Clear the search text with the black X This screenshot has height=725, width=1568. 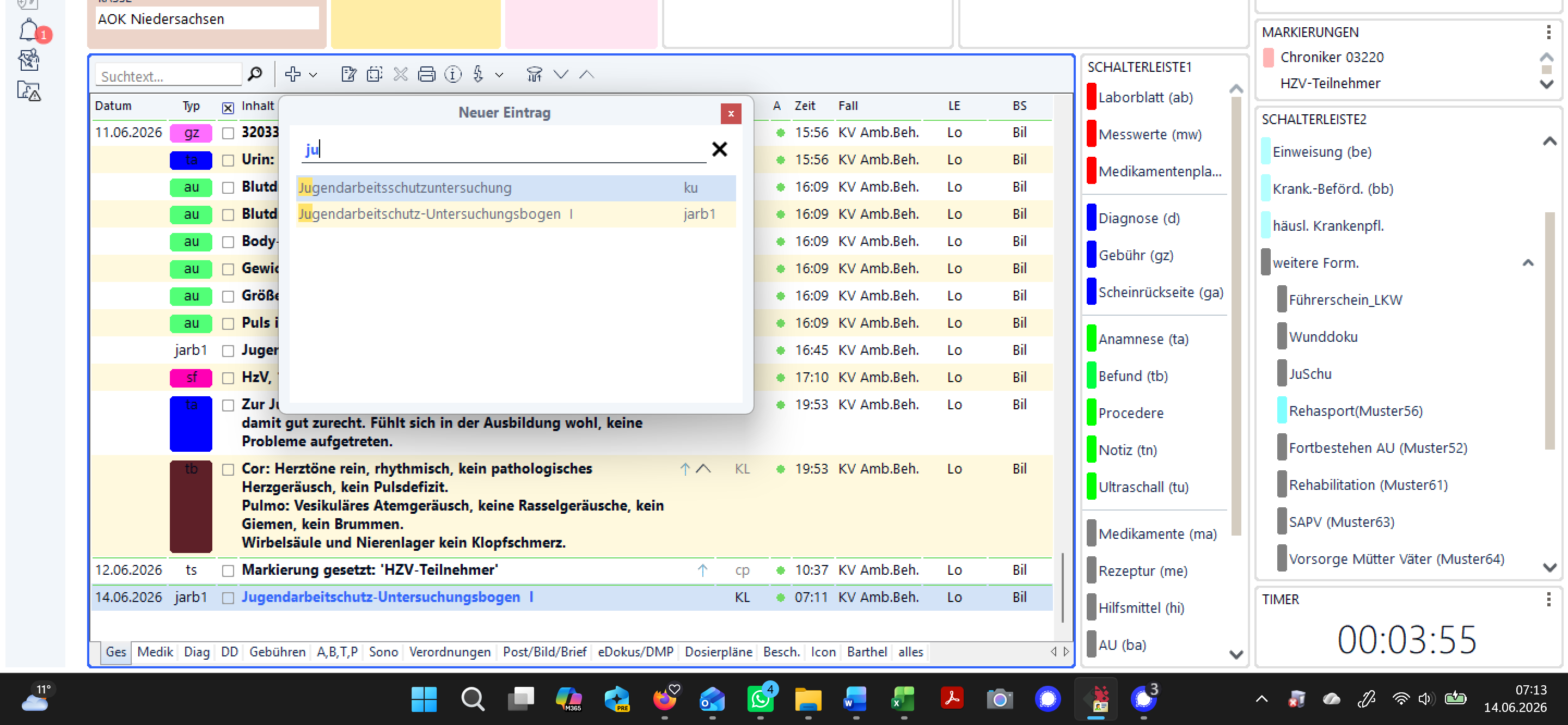(x=719, y=149)
